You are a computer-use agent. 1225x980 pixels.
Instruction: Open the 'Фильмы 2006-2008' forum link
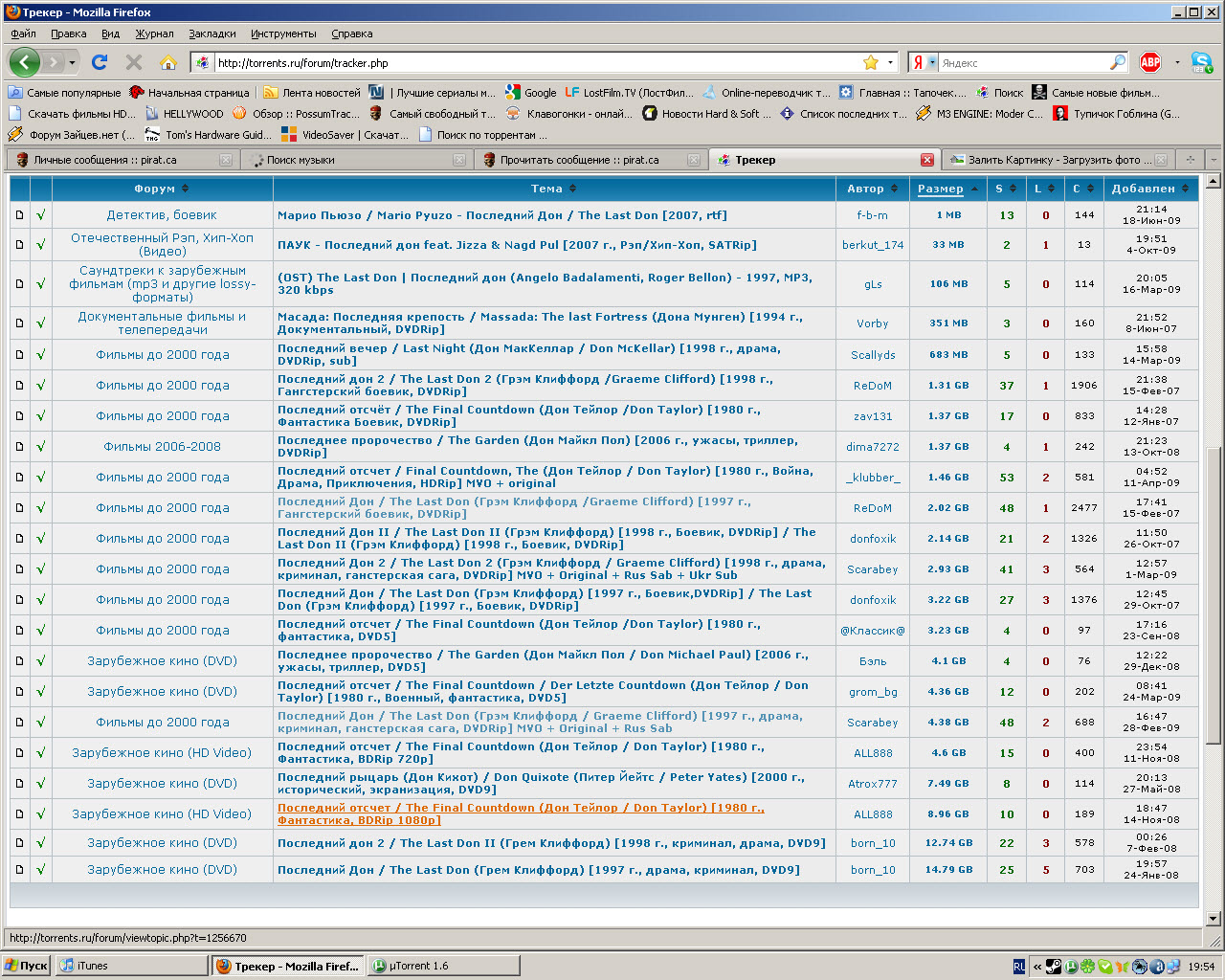[x=162, y=447]
